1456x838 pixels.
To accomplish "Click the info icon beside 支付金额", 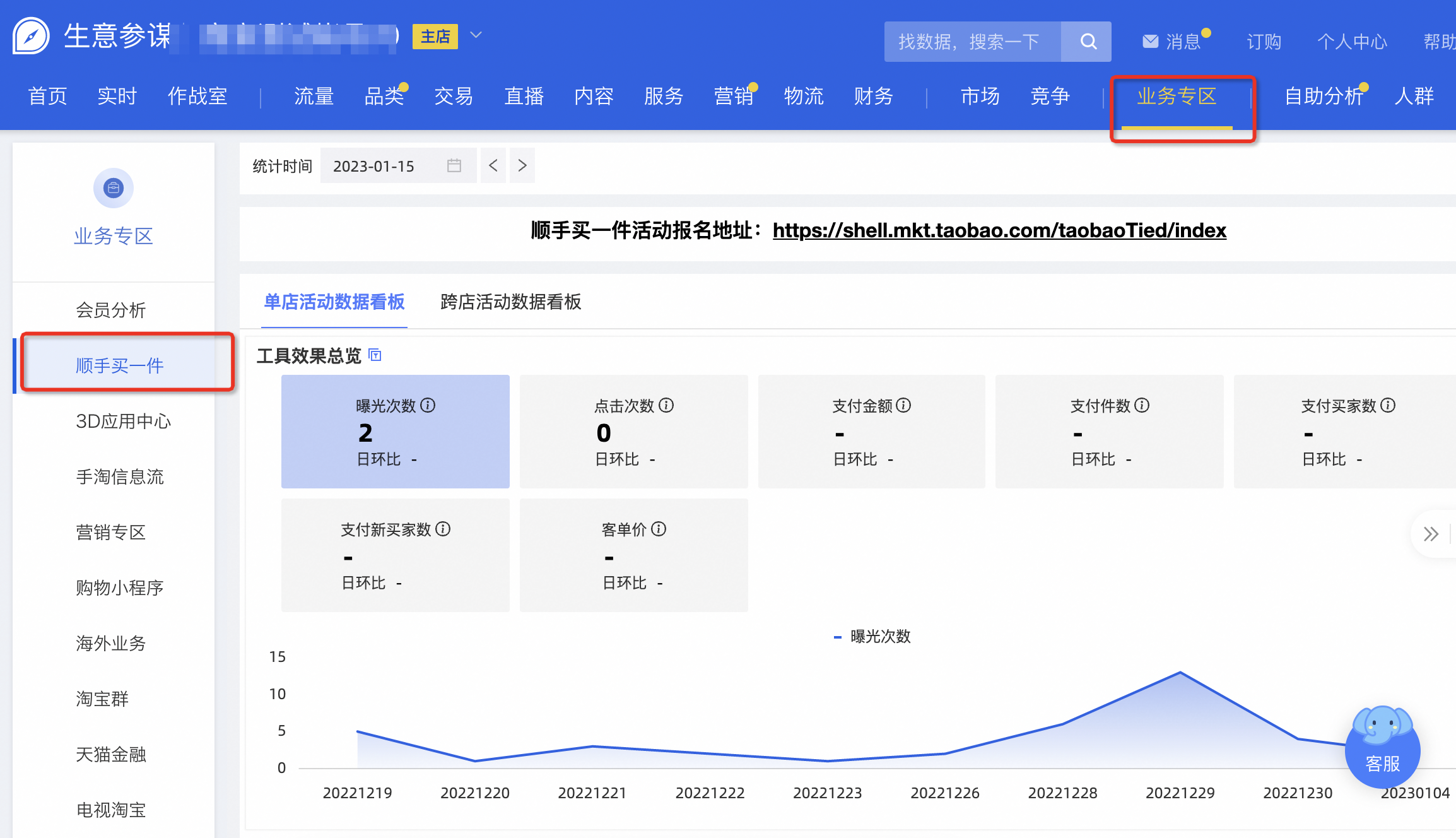I will click(x=904, y=405).
